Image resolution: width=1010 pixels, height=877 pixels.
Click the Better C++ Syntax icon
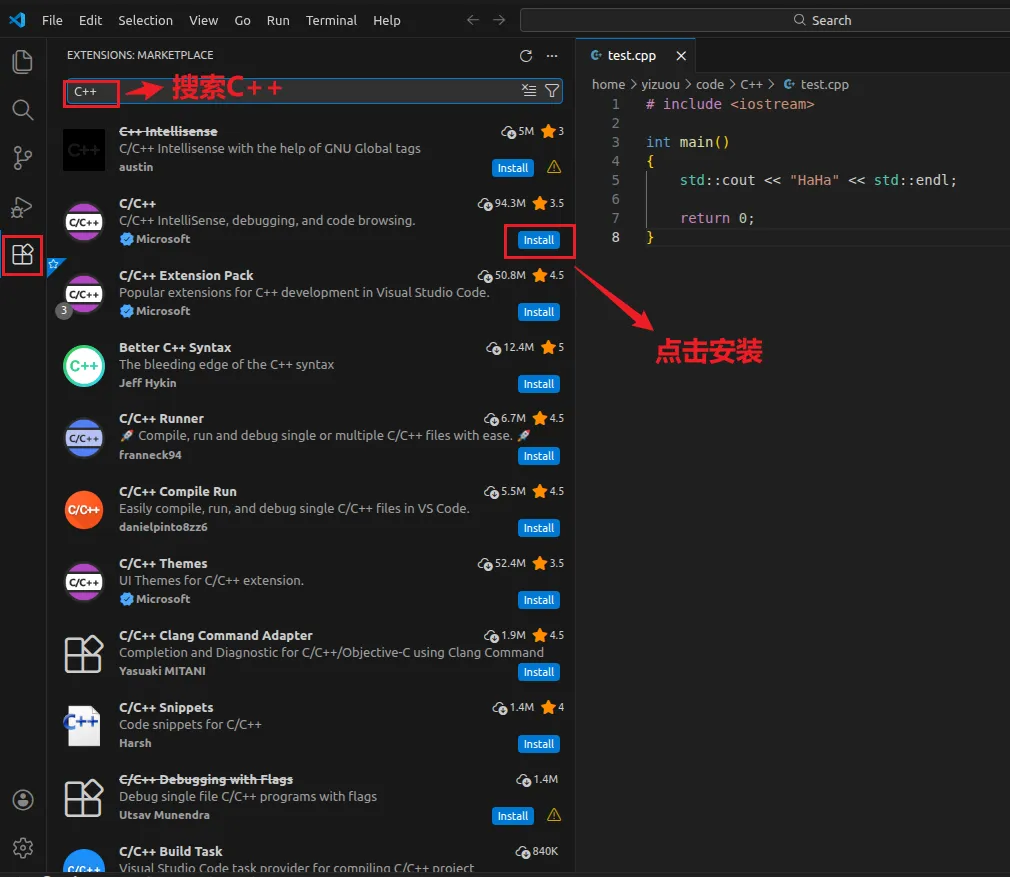pyautogui.click(x=84, y=366)
